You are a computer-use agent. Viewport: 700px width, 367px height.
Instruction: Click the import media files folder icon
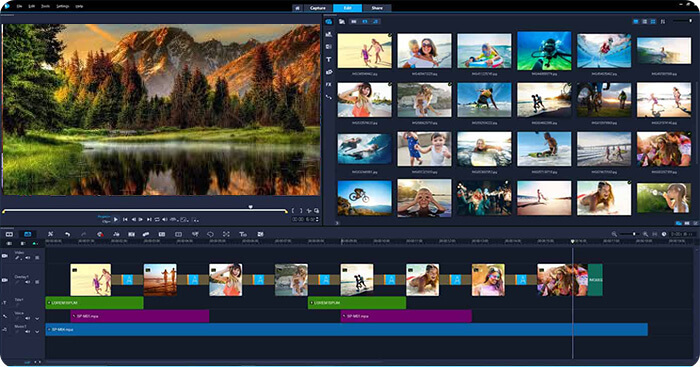click(x=342, y=21)
